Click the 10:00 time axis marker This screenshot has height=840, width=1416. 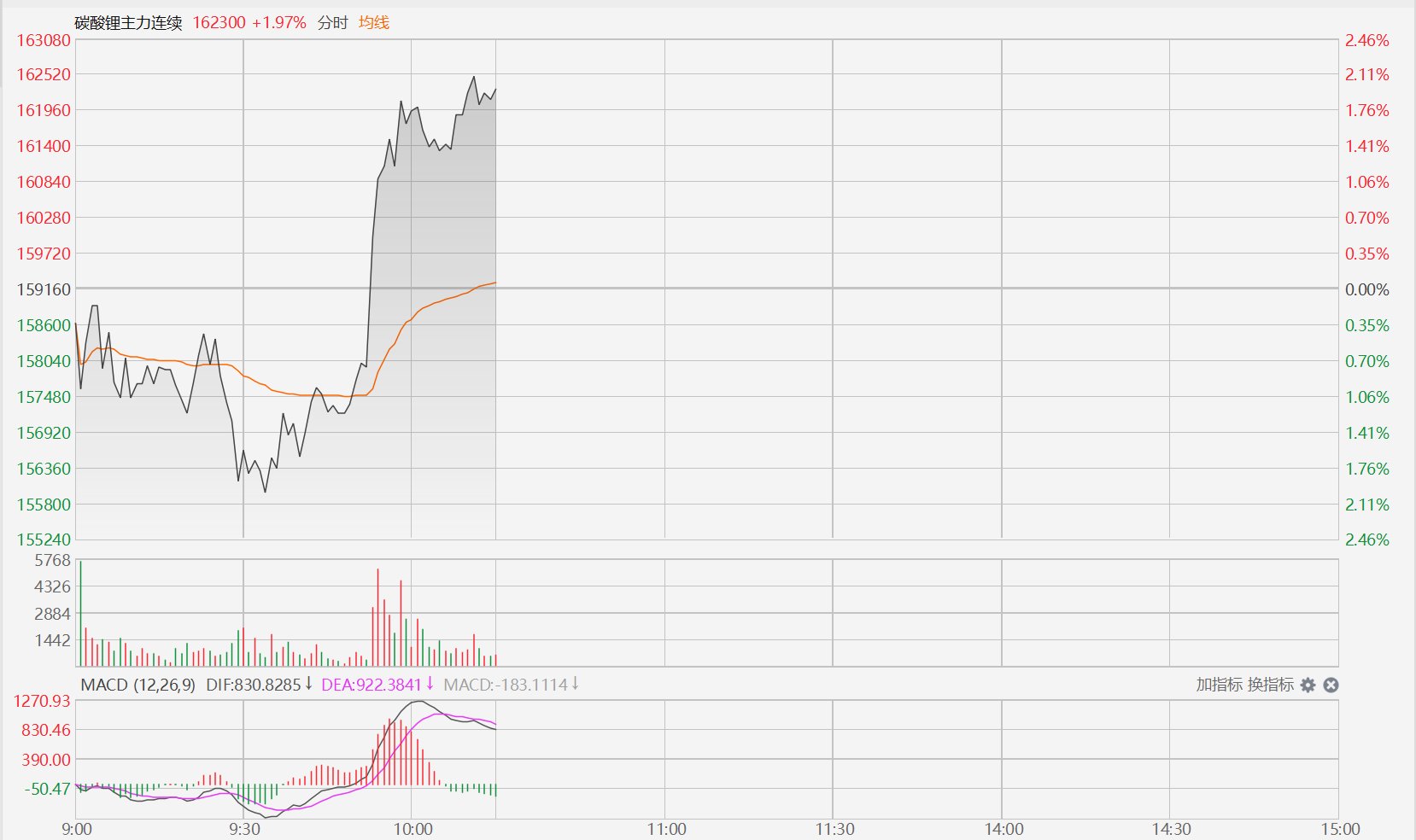click(413, 829)
